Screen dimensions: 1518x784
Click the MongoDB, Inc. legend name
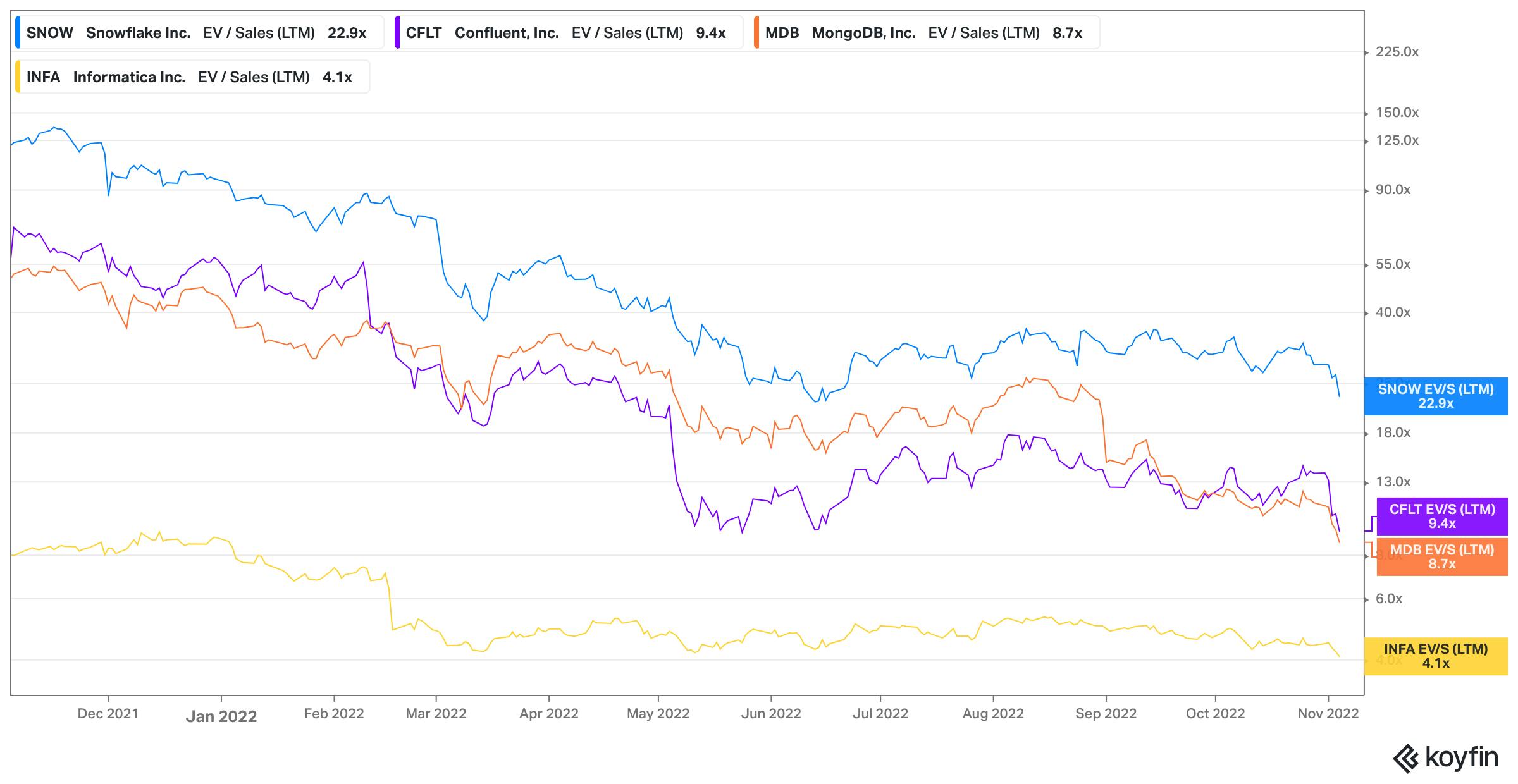863,33
